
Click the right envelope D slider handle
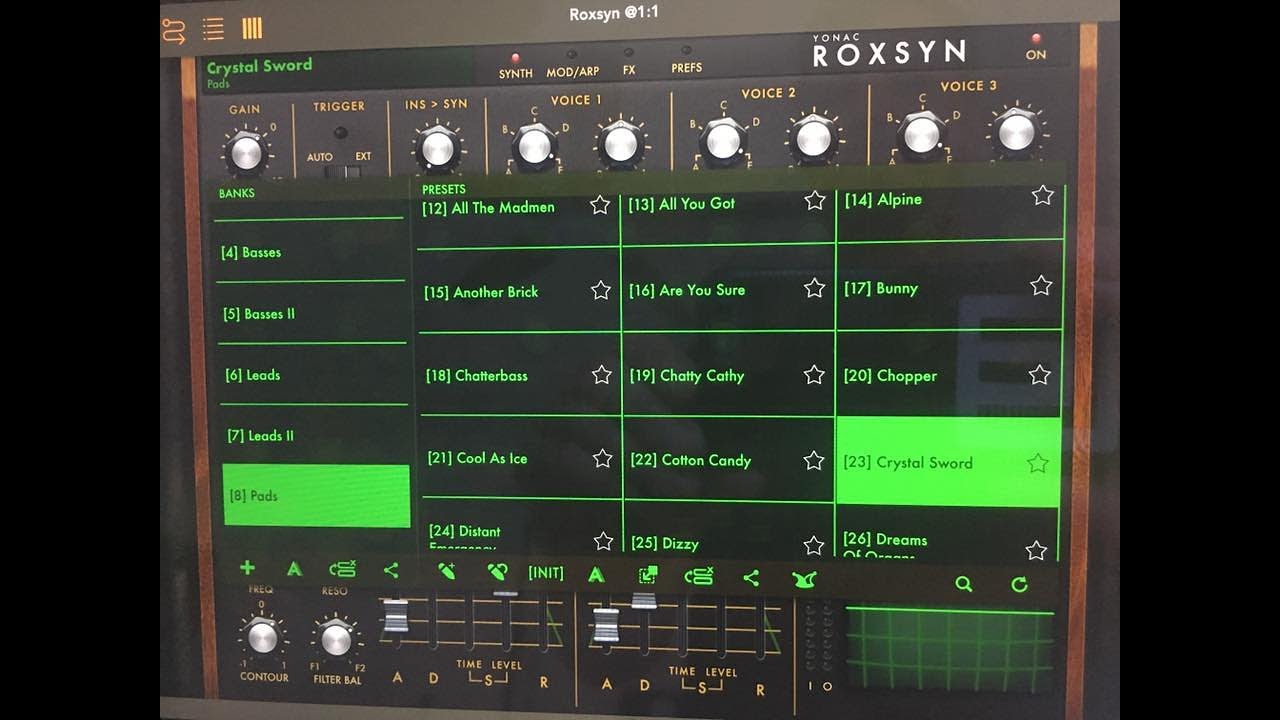click(x=644, y=600)
